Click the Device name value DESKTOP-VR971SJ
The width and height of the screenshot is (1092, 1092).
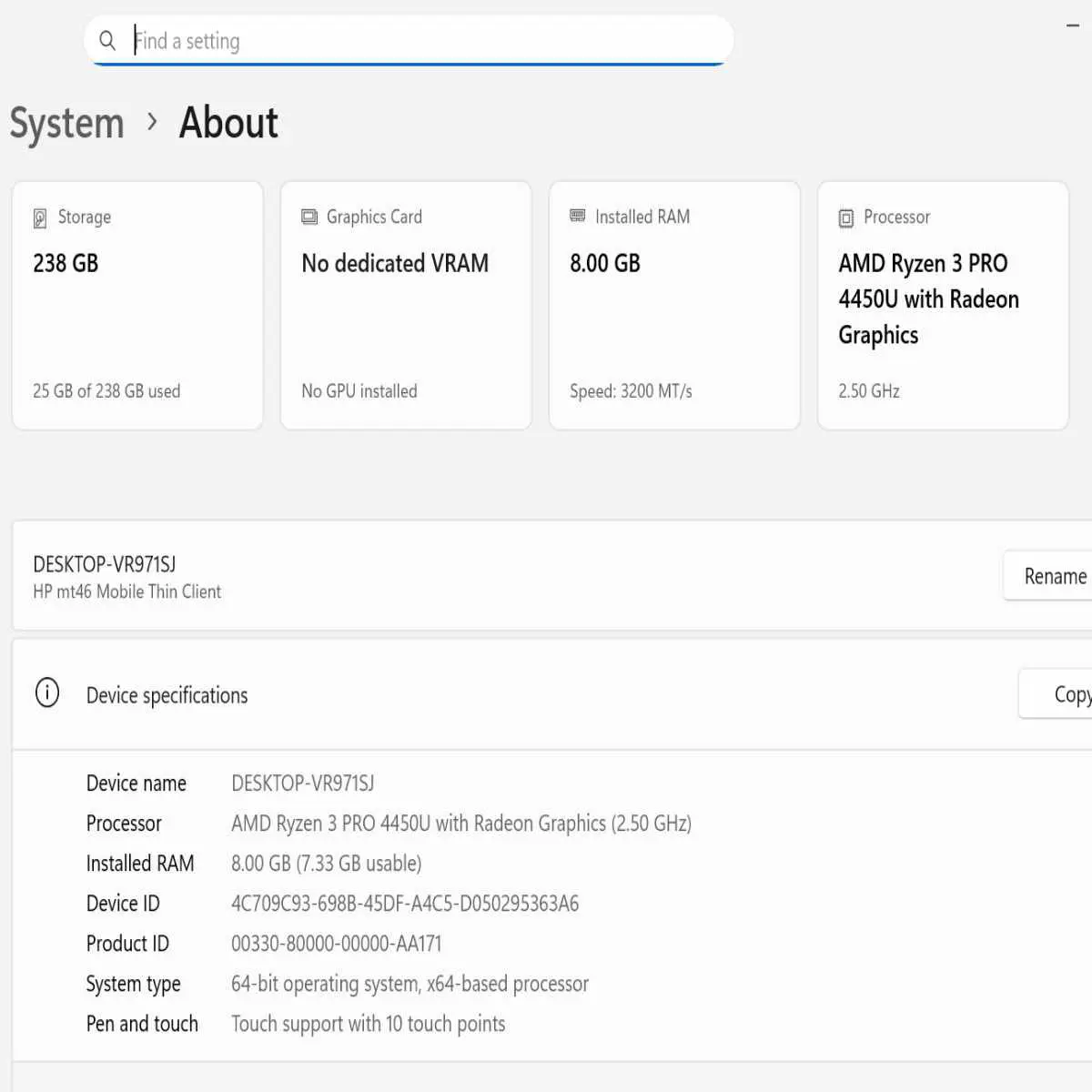303,784
